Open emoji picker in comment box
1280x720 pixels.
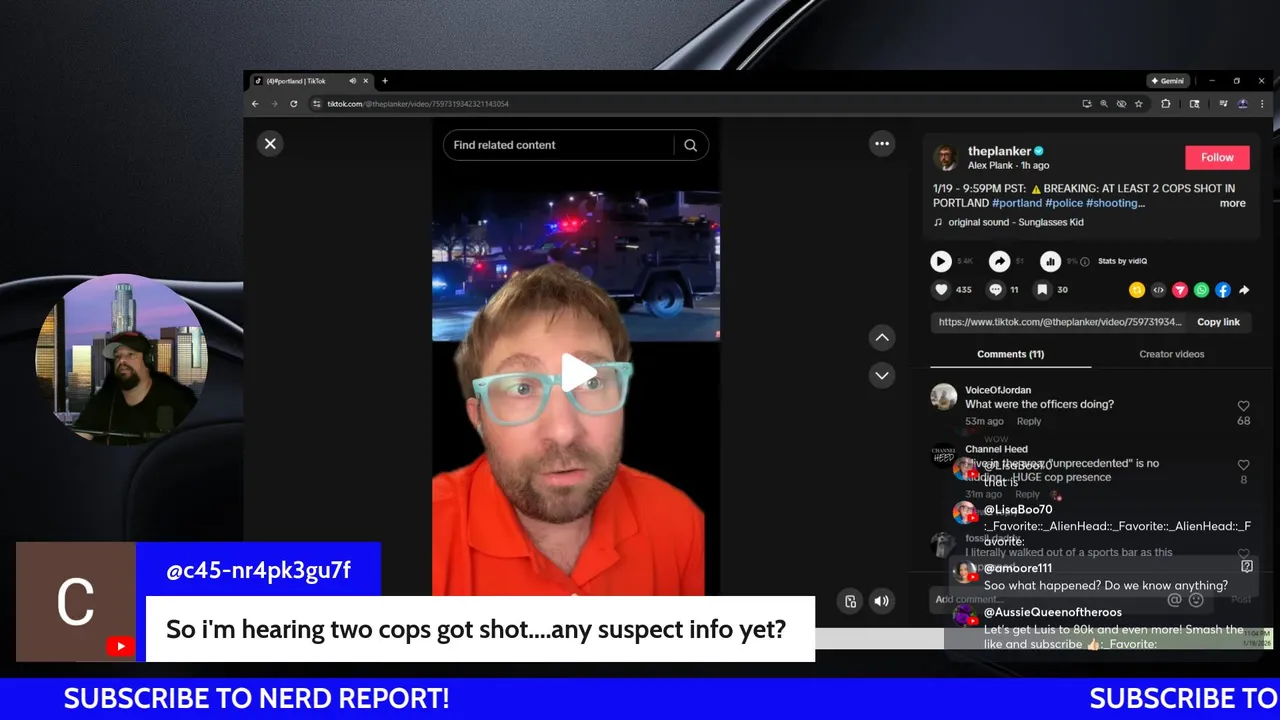pos(1196,600)
